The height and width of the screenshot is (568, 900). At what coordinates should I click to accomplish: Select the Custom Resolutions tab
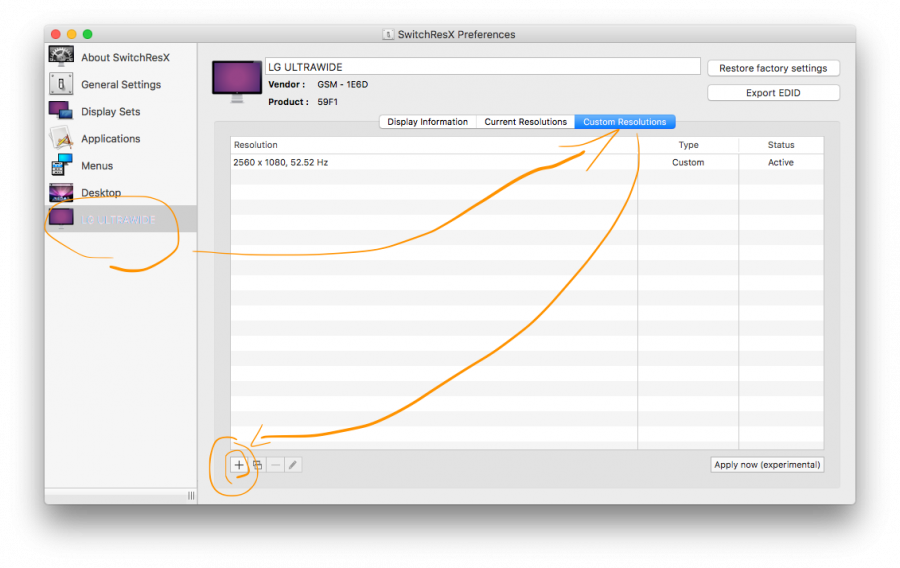(624, 122)
